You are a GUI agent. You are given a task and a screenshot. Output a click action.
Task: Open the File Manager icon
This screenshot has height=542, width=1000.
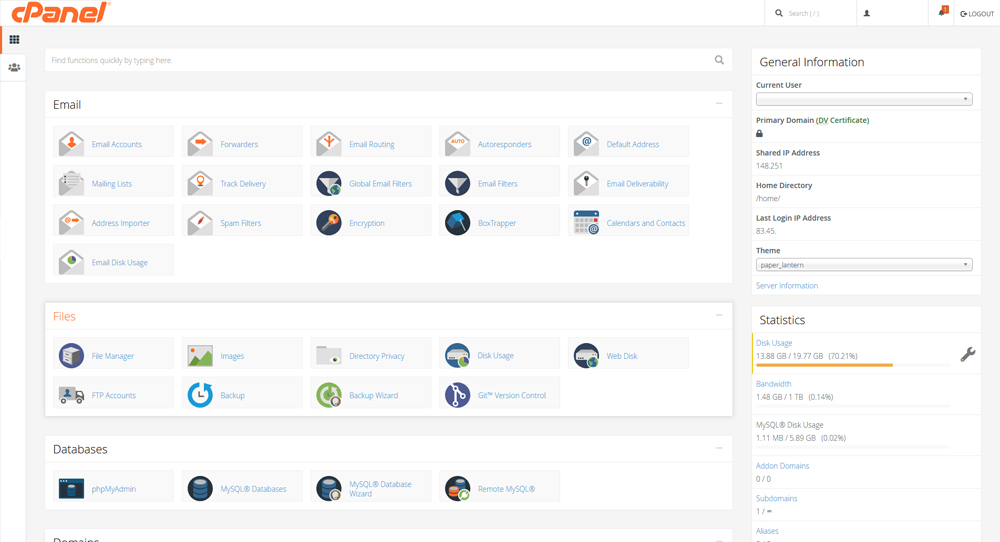pyautogui.click(x=72, y=355)
